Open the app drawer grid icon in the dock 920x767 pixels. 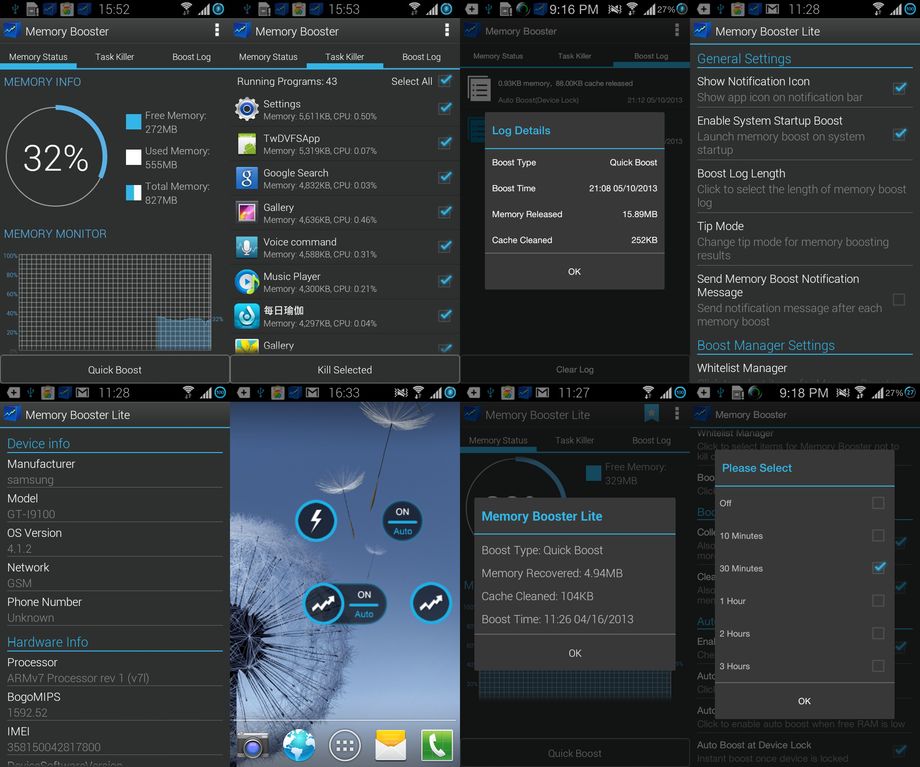click(x=345, y=746)
